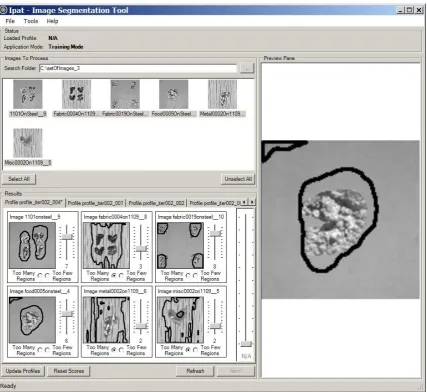Choose Too Few Regions for image fabric0019onsteel__10
Viewport: 427px width, 392px height.
pyautogui.click(x=195, y=275)
